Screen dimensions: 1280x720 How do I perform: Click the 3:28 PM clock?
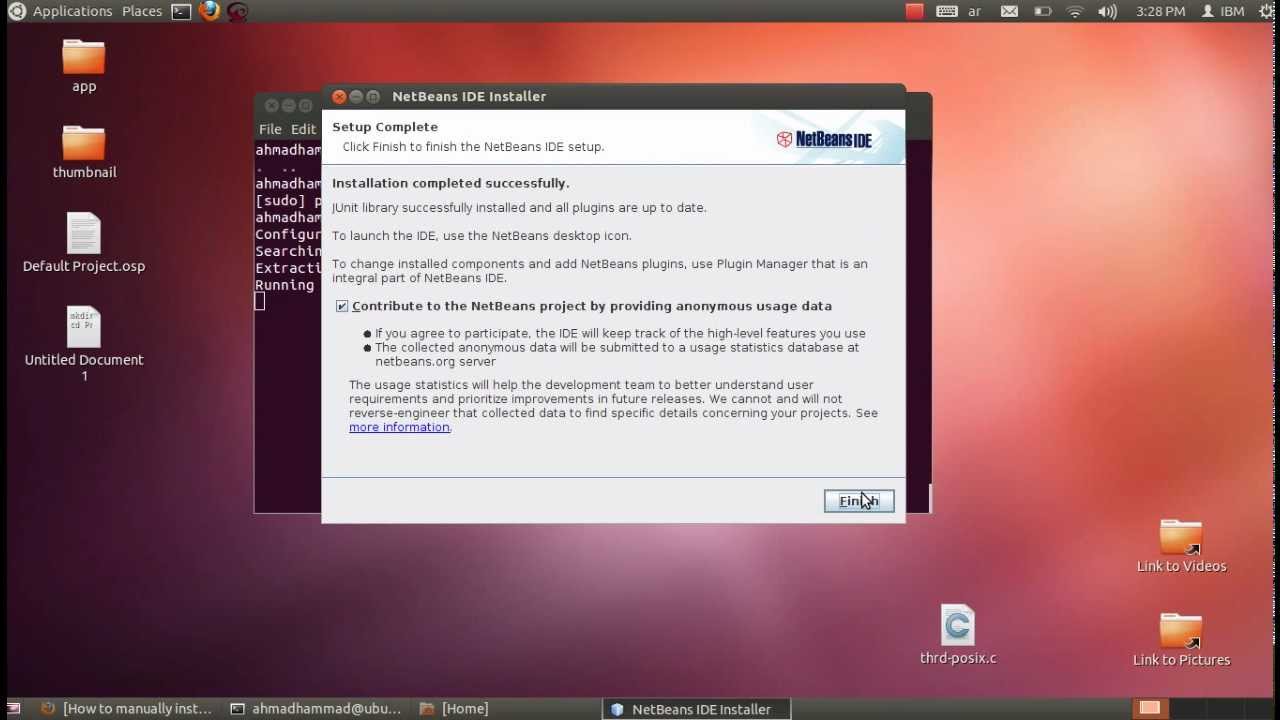click(1161, 11)
